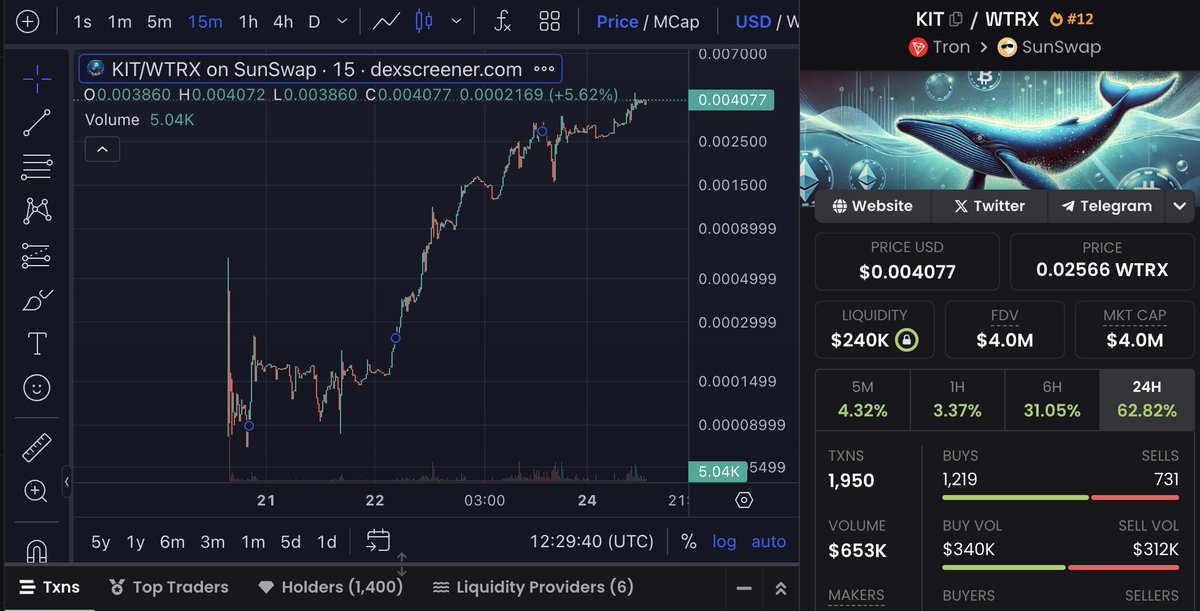1200x611 pixels.
Task: Copy the KIT token address
Action: click(957, 18)
